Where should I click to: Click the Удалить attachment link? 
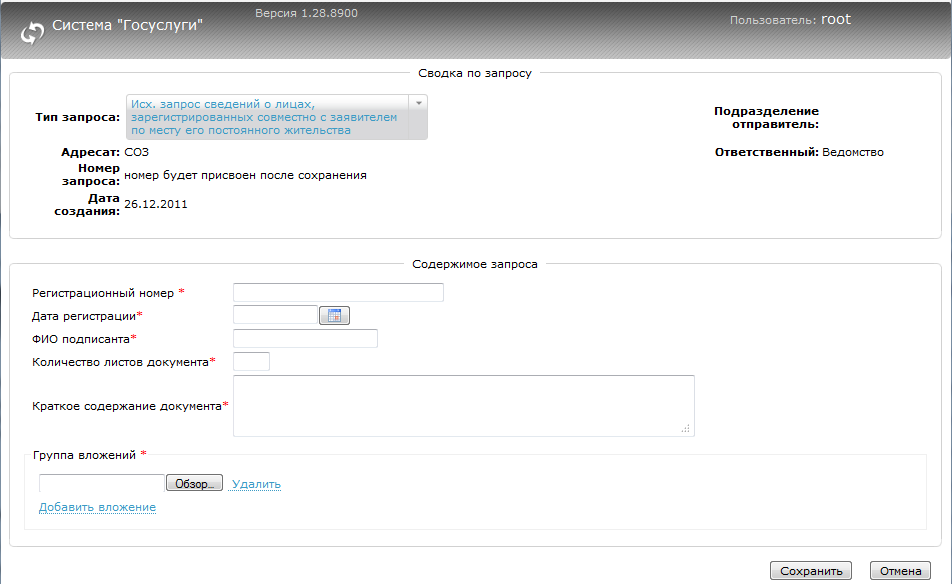pyautogui.click(x=256, y=484)
